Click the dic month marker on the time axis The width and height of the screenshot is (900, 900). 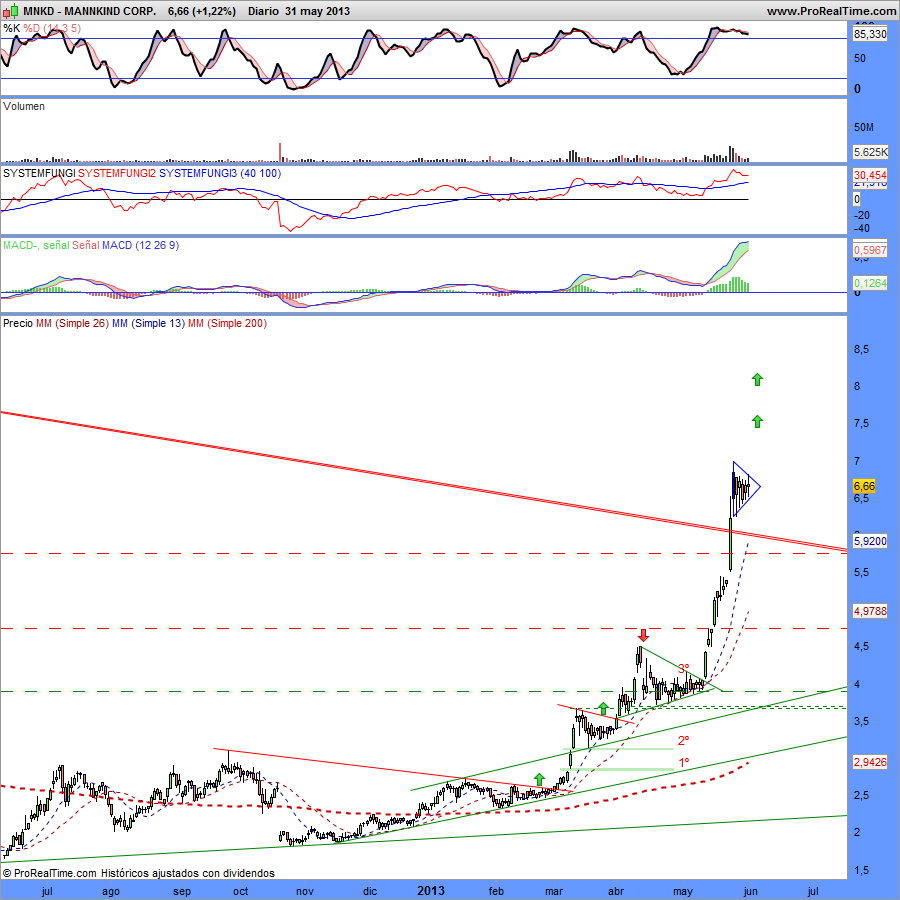coord(370,891)
